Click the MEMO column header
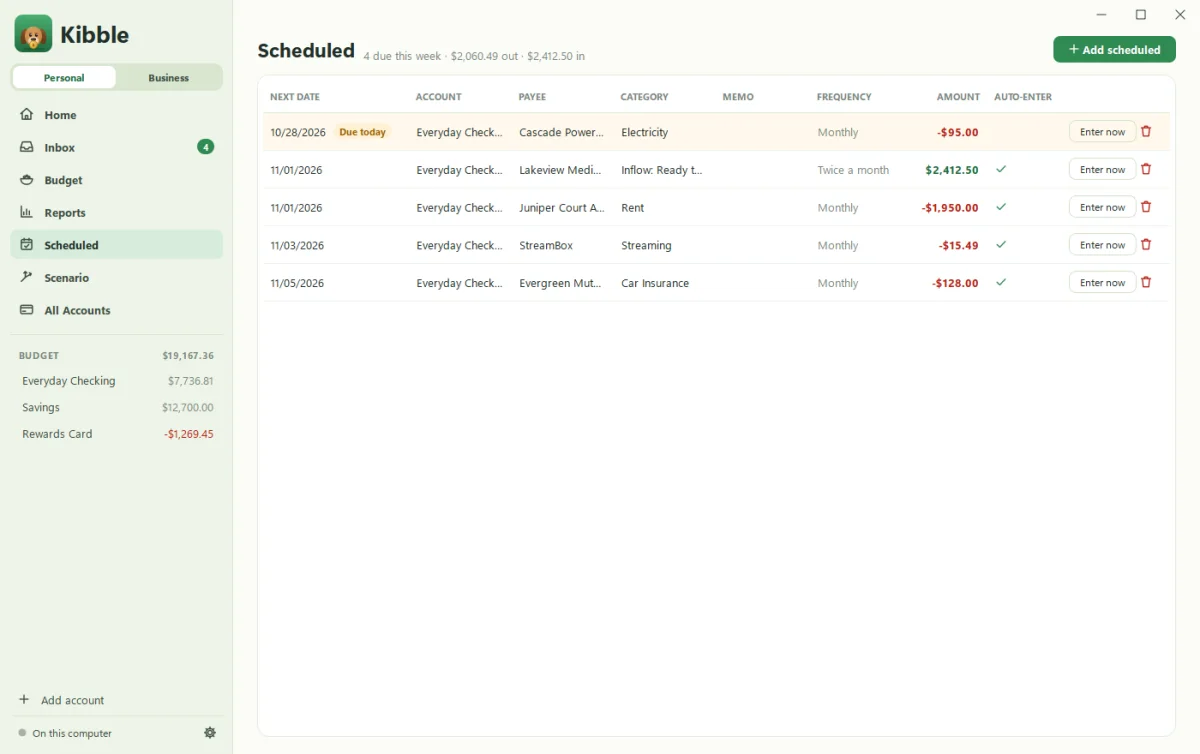The height and width of the screenshot is (754, 1200). 738,97
